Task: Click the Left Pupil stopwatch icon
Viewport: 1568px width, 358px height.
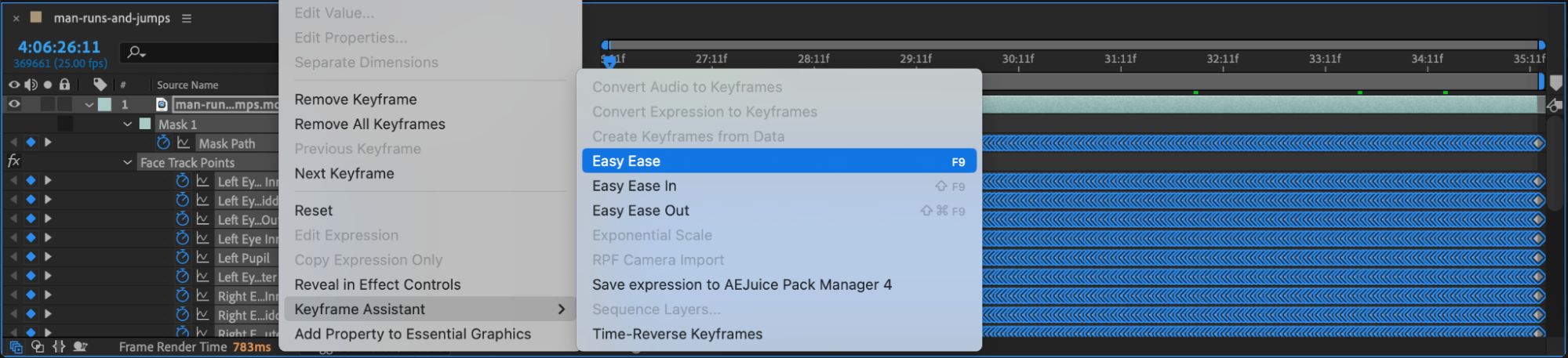Action: pos(183,258)
